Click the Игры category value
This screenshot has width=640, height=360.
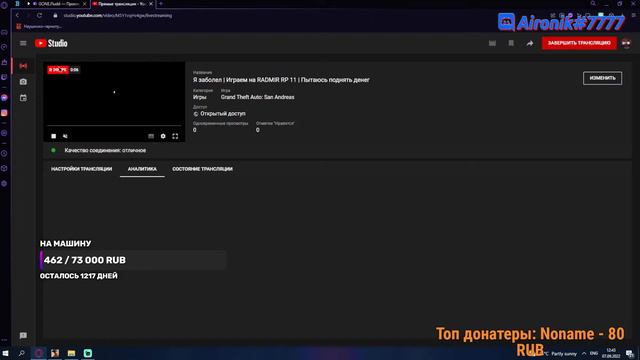pyautogui.click(x=200, y=97)
